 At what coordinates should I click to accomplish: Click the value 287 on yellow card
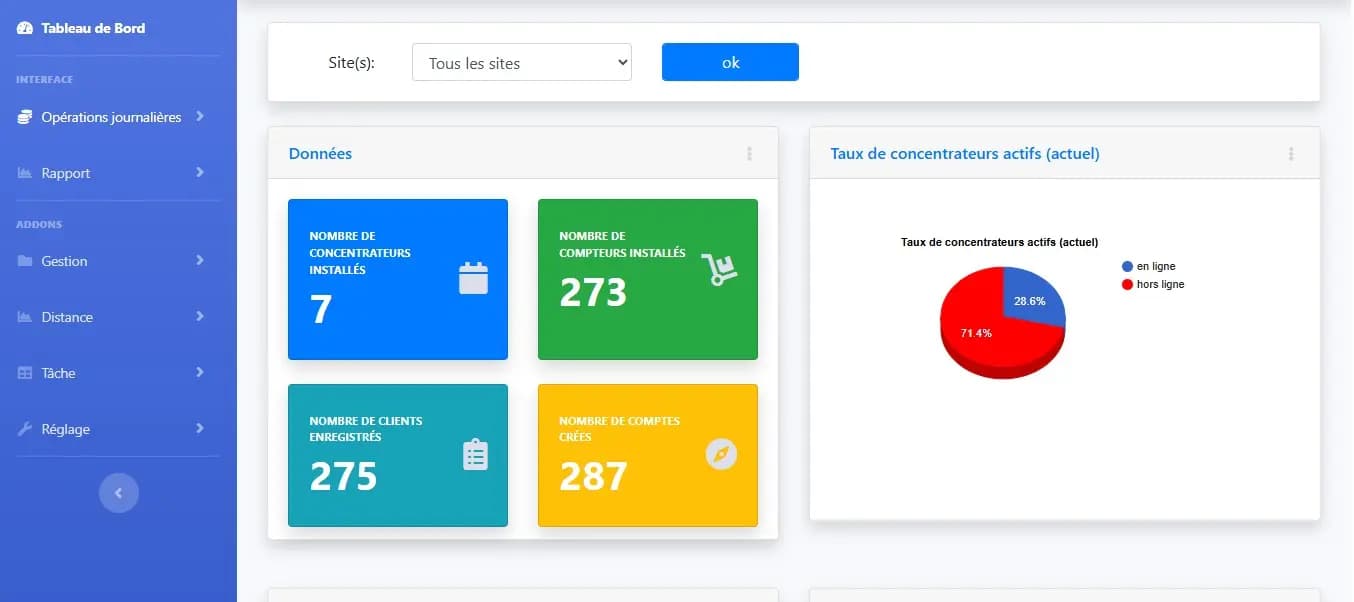[x=593, y=476]
